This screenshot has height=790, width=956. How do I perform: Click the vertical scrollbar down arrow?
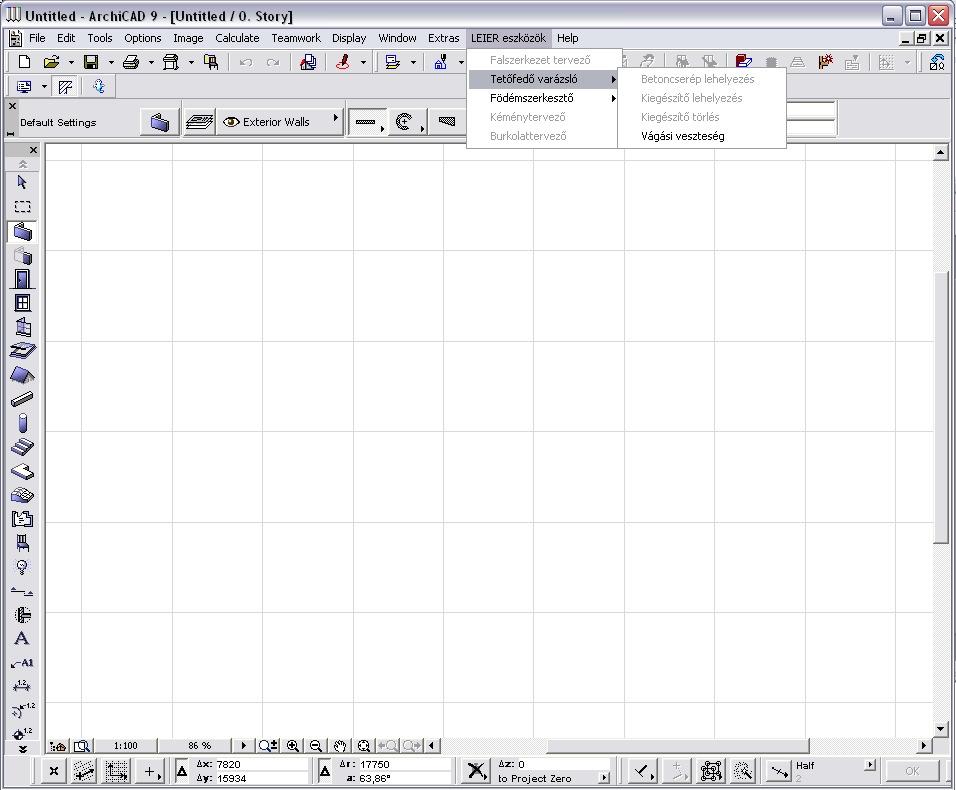[940, 729]
